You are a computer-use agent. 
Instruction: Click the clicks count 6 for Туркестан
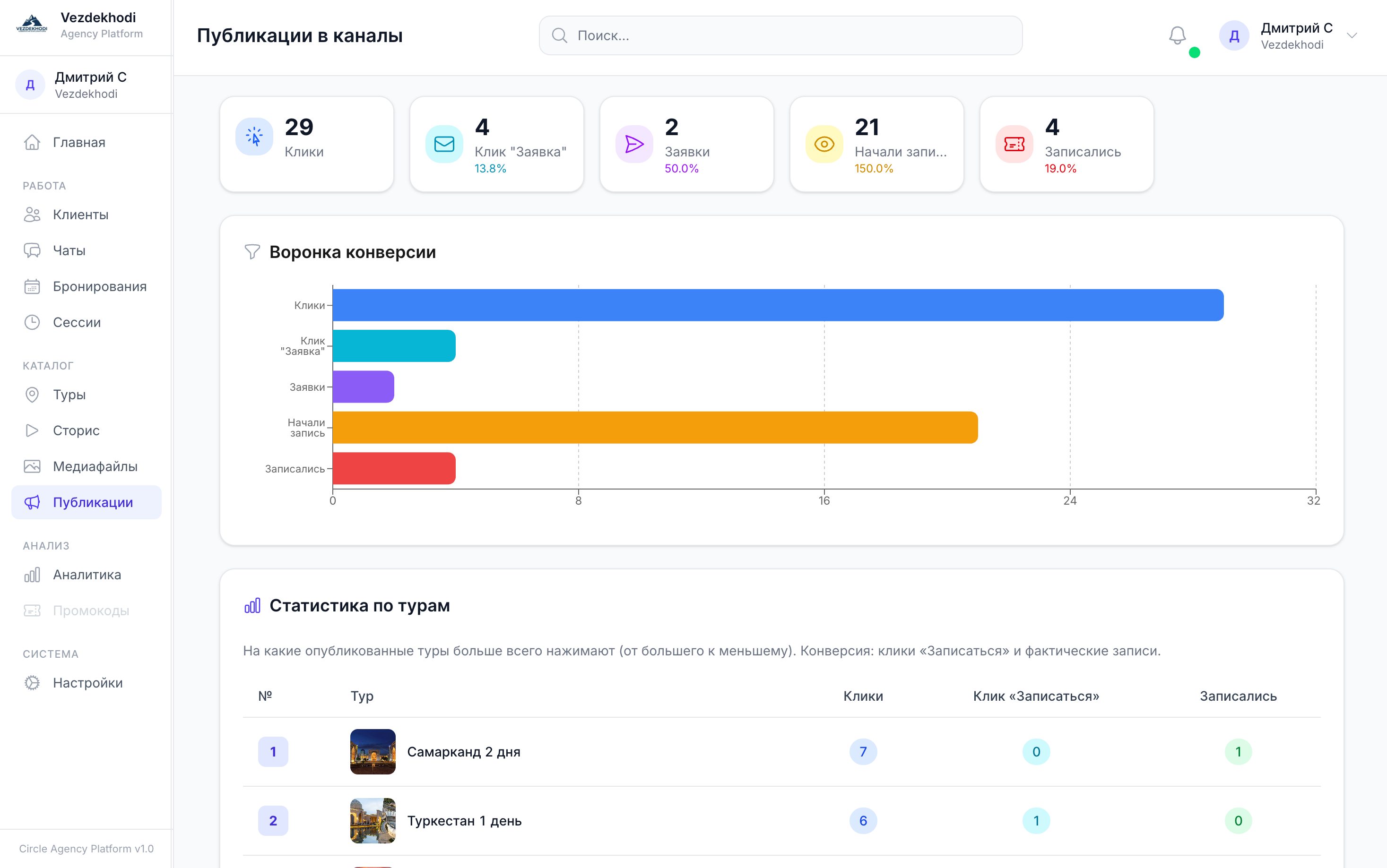pos(863,821)
